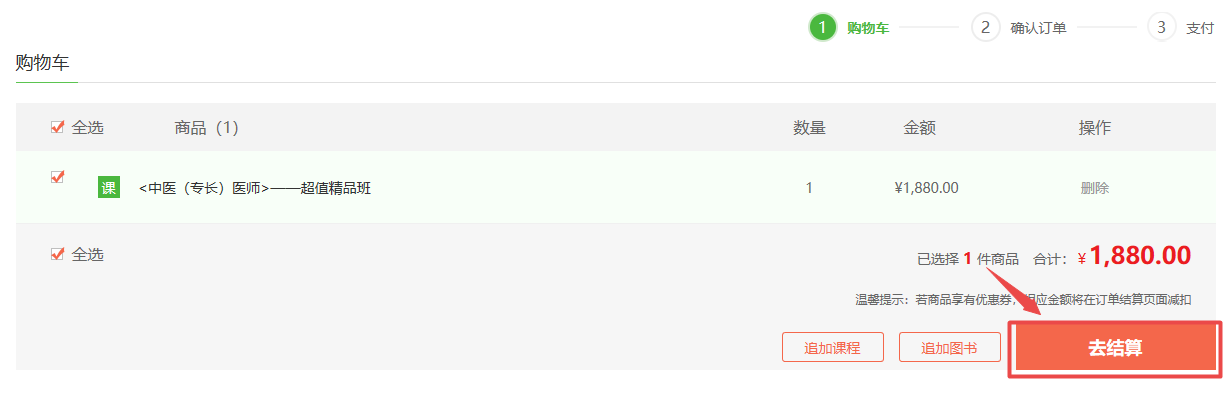Click the green 课 course badge icon
This screenshot has width=1224, height=393.
pyautogui.click(x=108, y=187)
